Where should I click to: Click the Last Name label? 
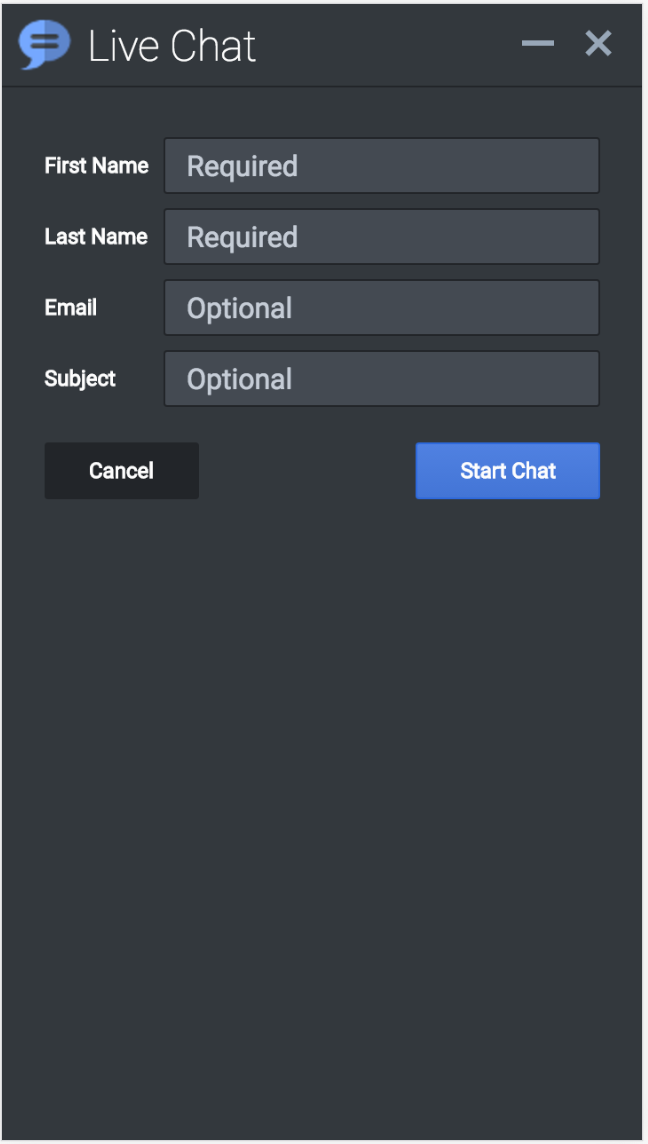point(96,237)
